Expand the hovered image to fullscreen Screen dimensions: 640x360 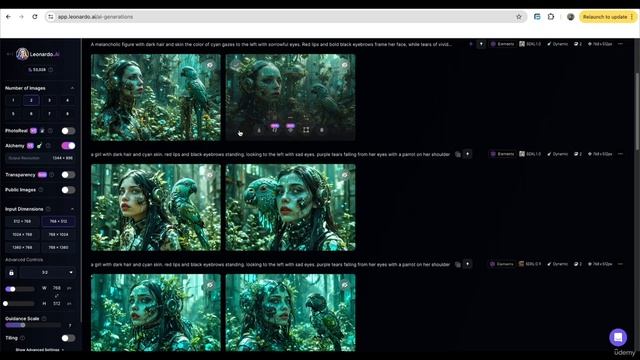pyautogui.click(x=306, y=130)
